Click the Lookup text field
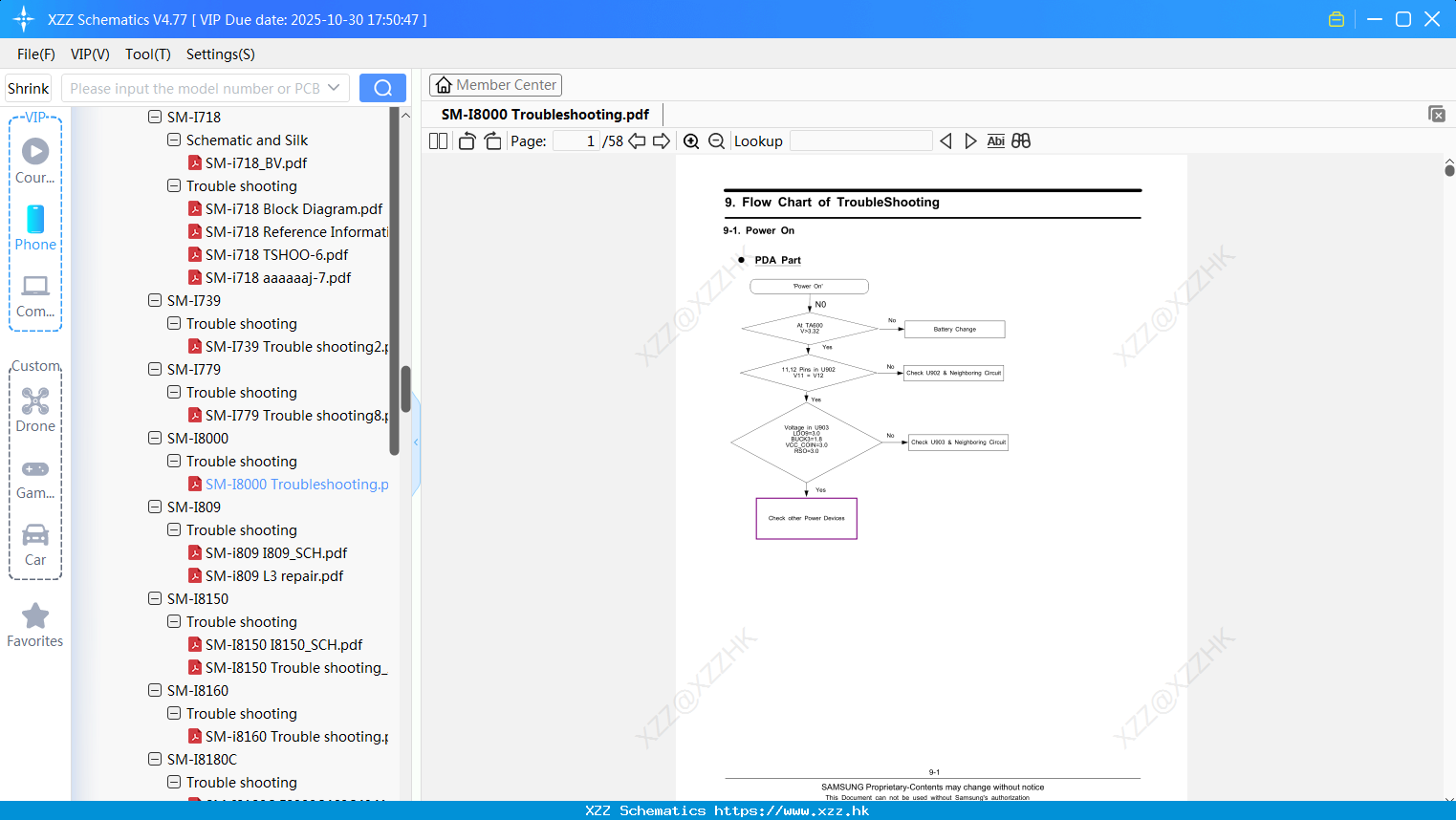The height and width of the screenshot is (820, 1456). click(860, 140)
